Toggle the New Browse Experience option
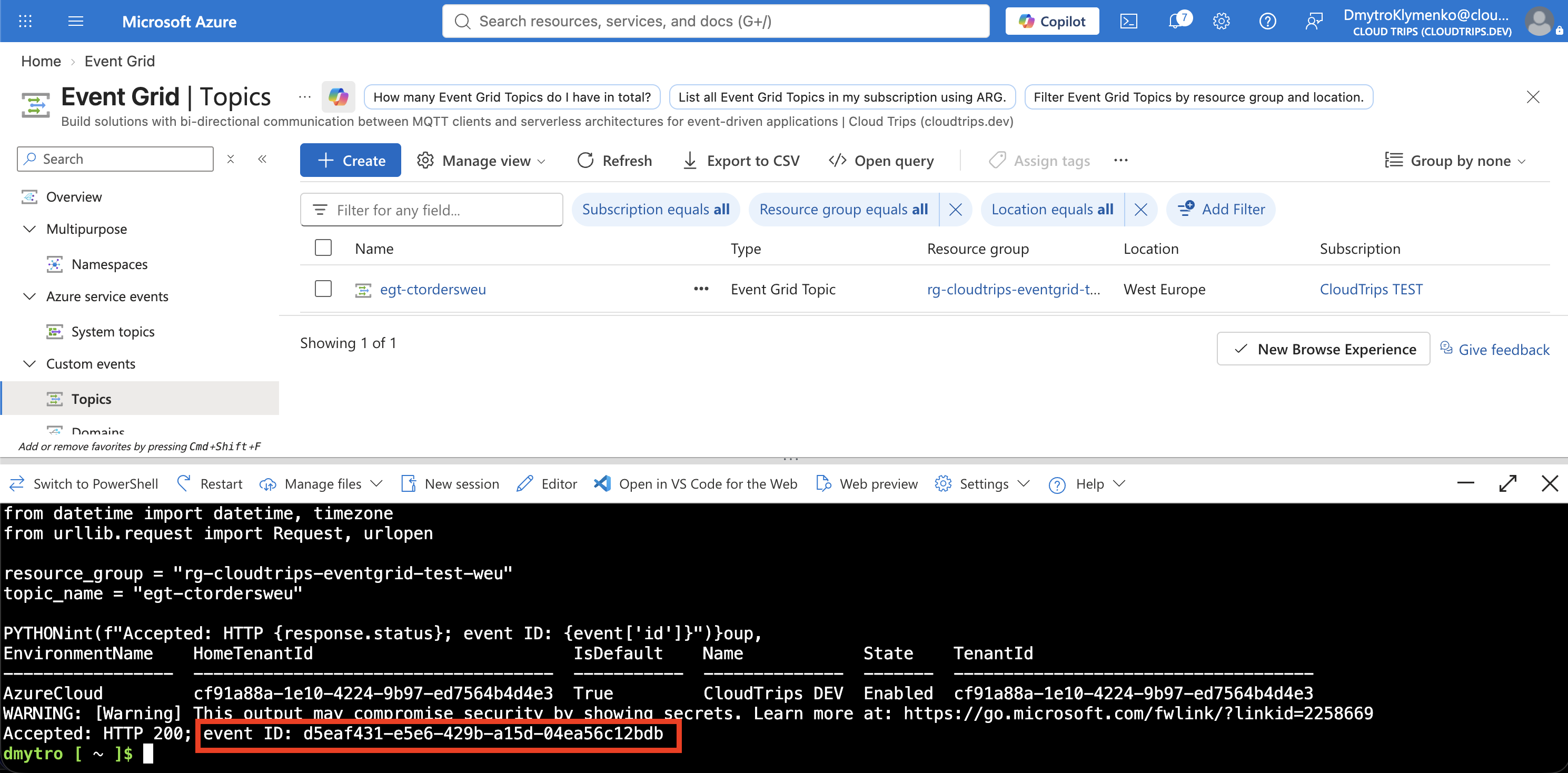1568x773 pixels. click(1323, 349)
